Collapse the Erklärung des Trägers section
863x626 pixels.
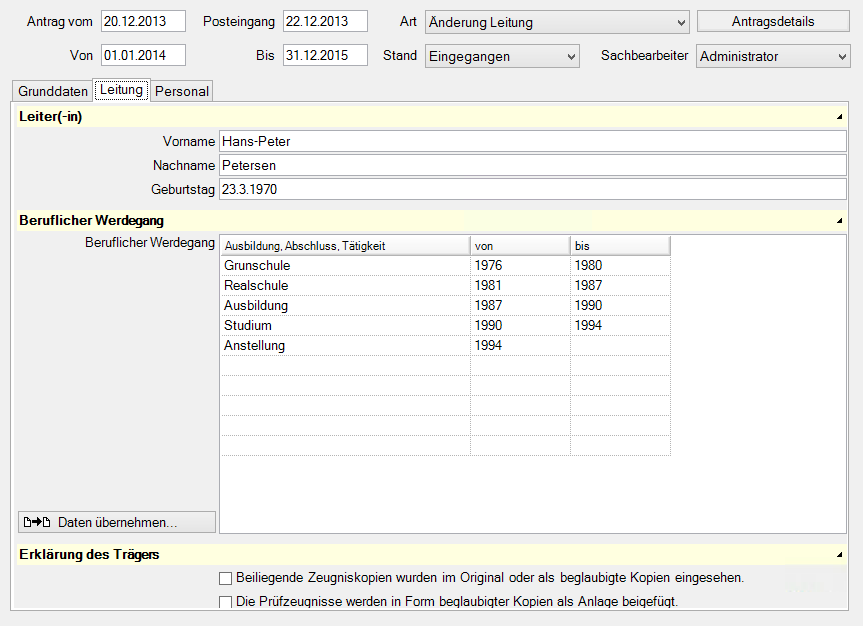(840, 554)
